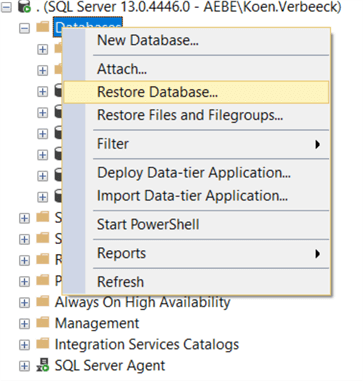
Task: Click the SQL Server Agent icon
Action: (43, 366)
